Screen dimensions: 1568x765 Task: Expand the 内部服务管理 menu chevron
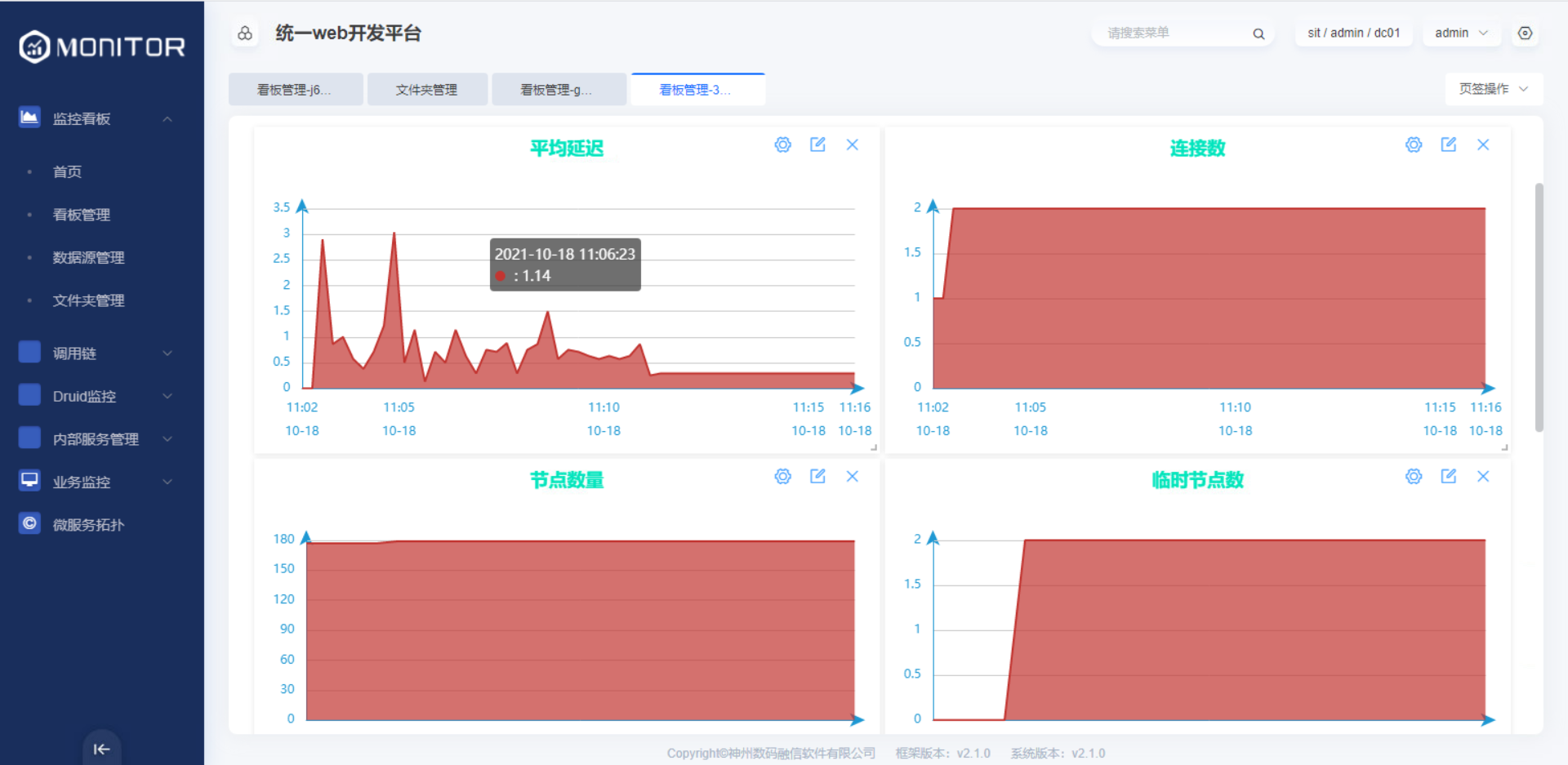[167, 439]
